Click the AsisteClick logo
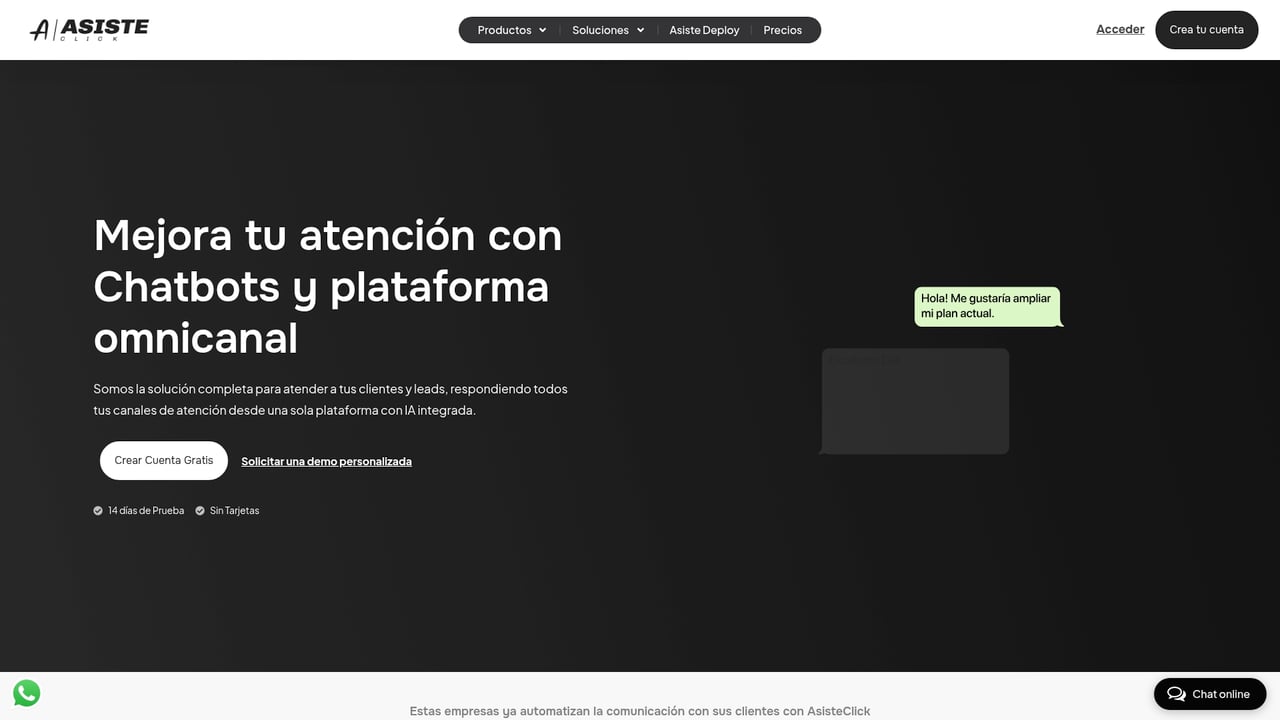 pos(89,29)
